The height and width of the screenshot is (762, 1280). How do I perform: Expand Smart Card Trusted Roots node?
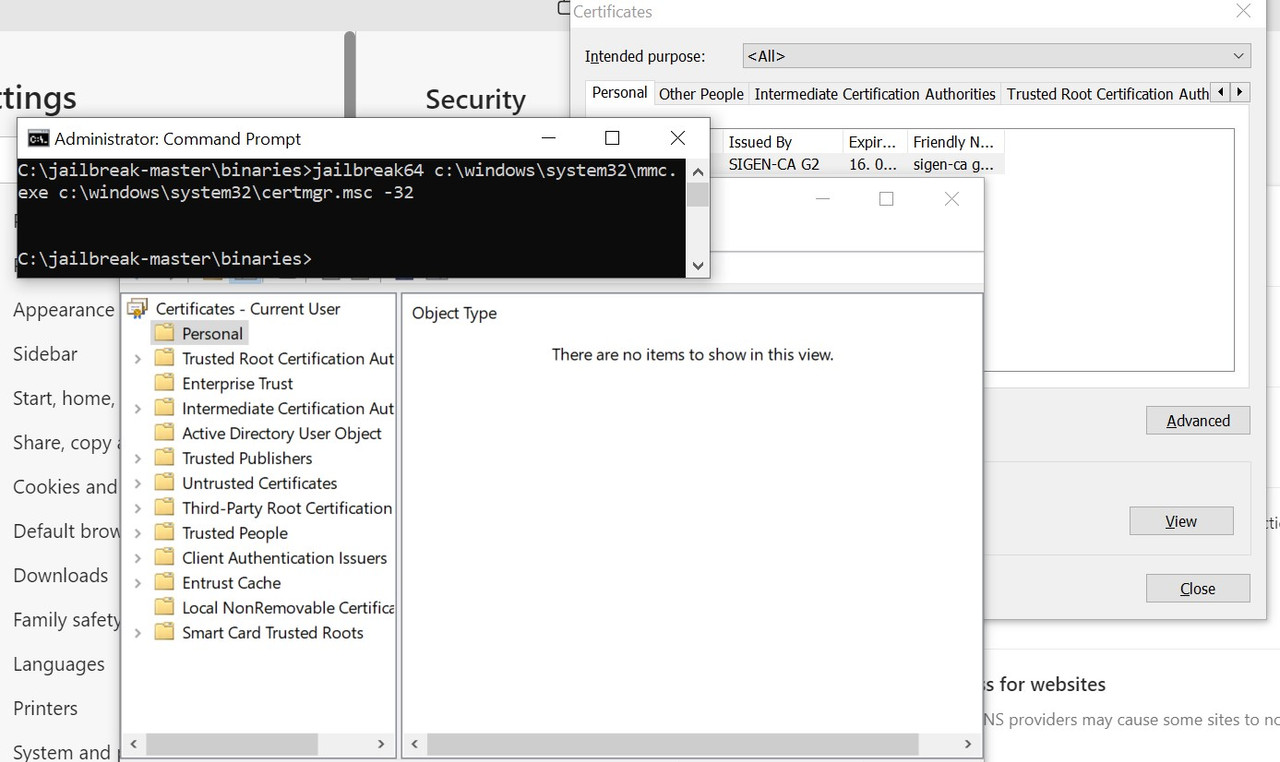point(138,634)
